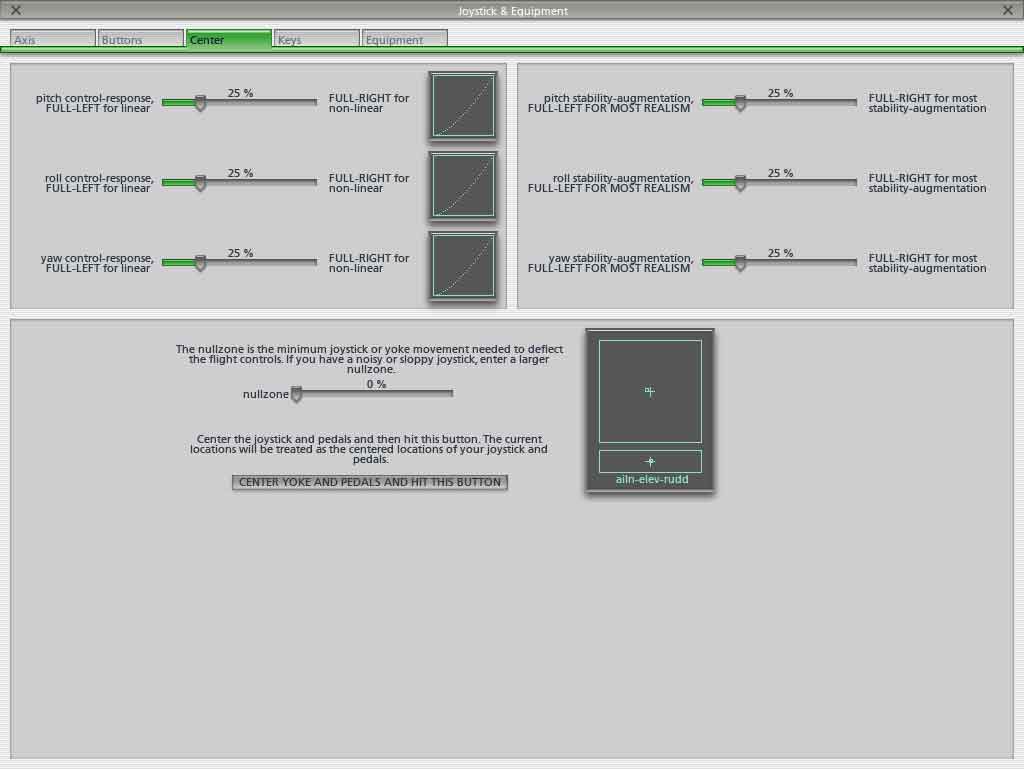The image size is (1024, 769).
Task: Click the yaw response curve graph
Action: pos(463,265)
